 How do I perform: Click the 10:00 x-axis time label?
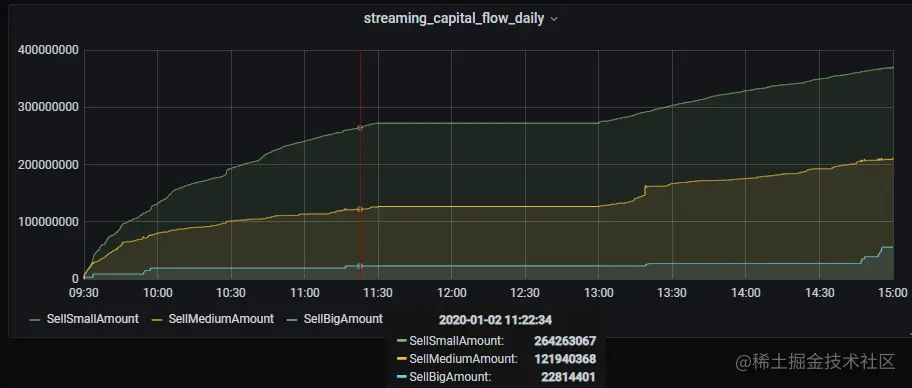tap(158, 293)
